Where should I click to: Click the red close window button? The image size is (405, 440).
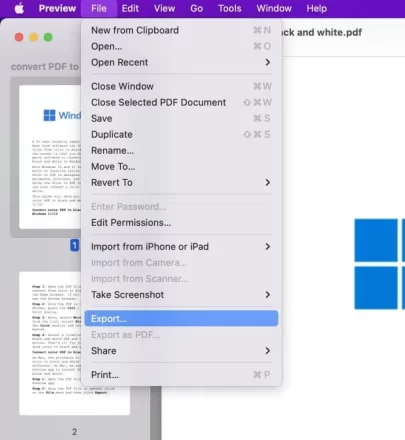[19, 37]
